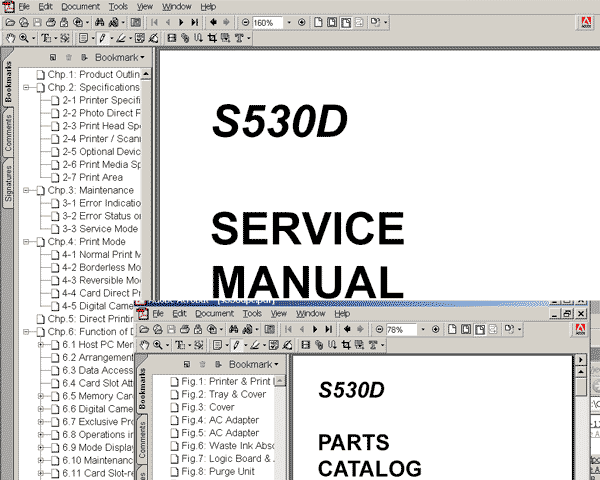Viewport: 600px width, 480px height.
Task: Open bookmark Fig.2: Tray & Cover
Action: coord(218,394)
